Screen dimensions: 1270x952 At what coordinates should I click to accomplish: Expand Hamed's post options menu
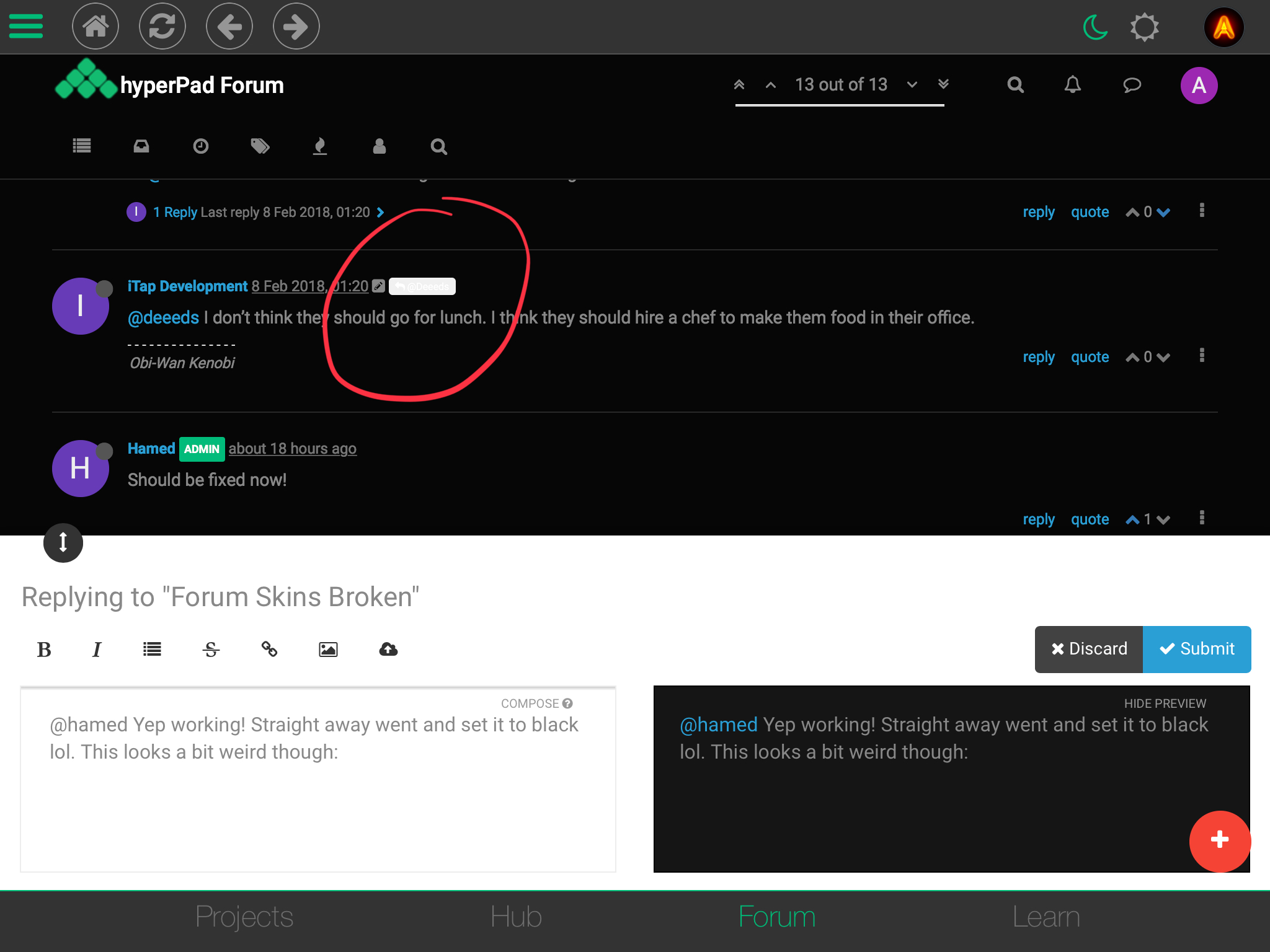point(1202,518)
